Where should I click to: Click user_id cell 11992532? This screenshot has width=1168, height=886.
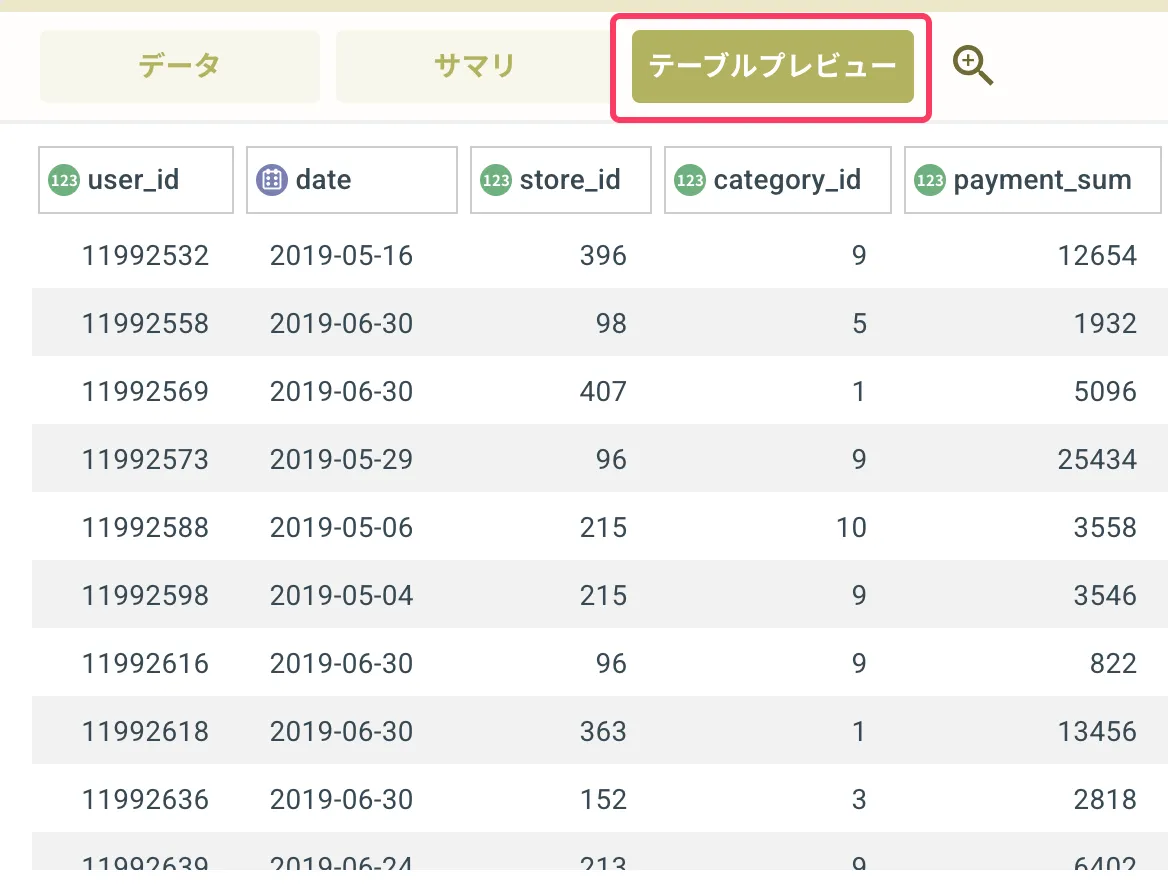(x=145, y=256)
